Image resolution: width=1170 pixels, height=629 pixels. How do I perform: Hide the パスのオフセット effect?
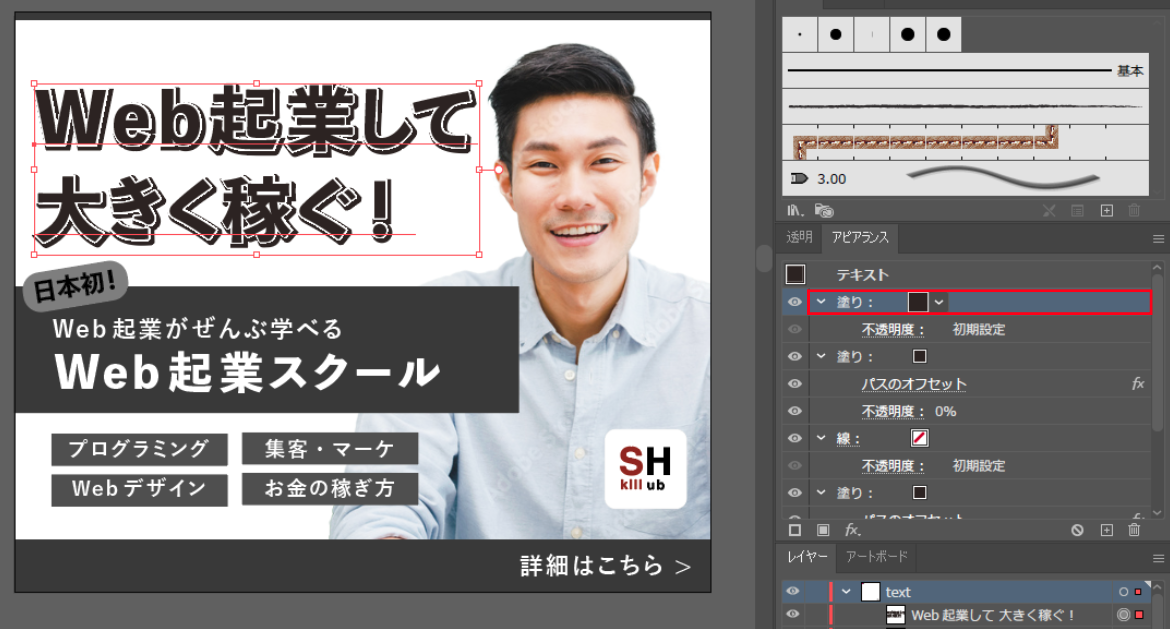tap(795, 384)
